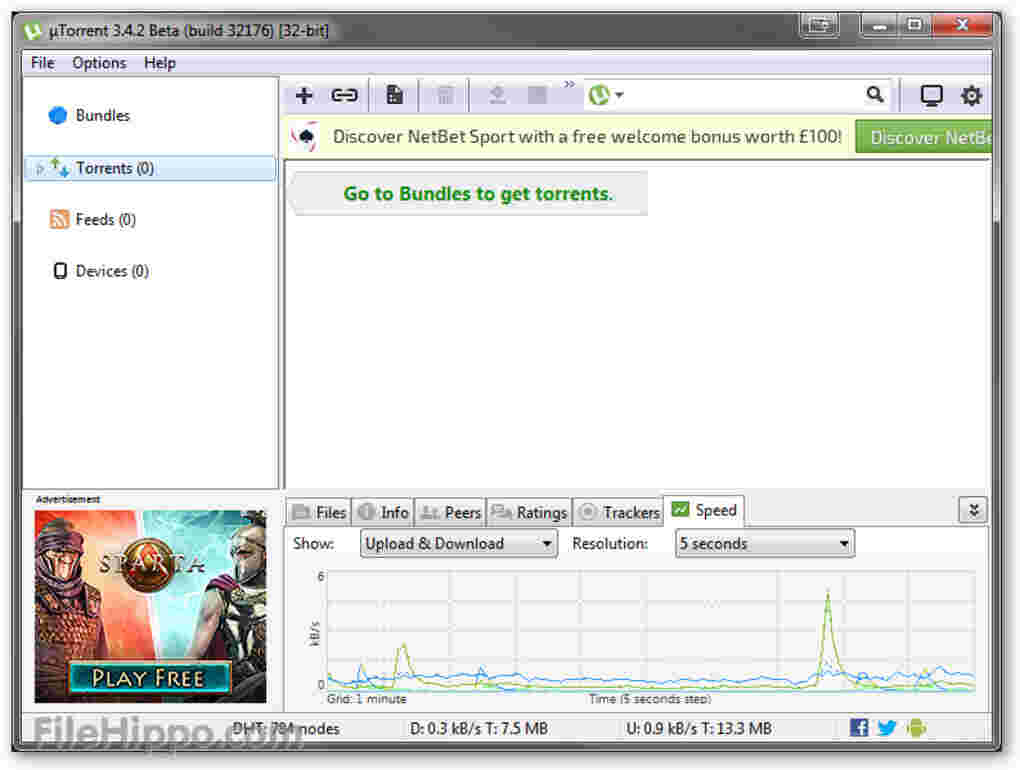Open the Facebook icon in status bar
The image size is (1020, 770).
pos(859,728)
